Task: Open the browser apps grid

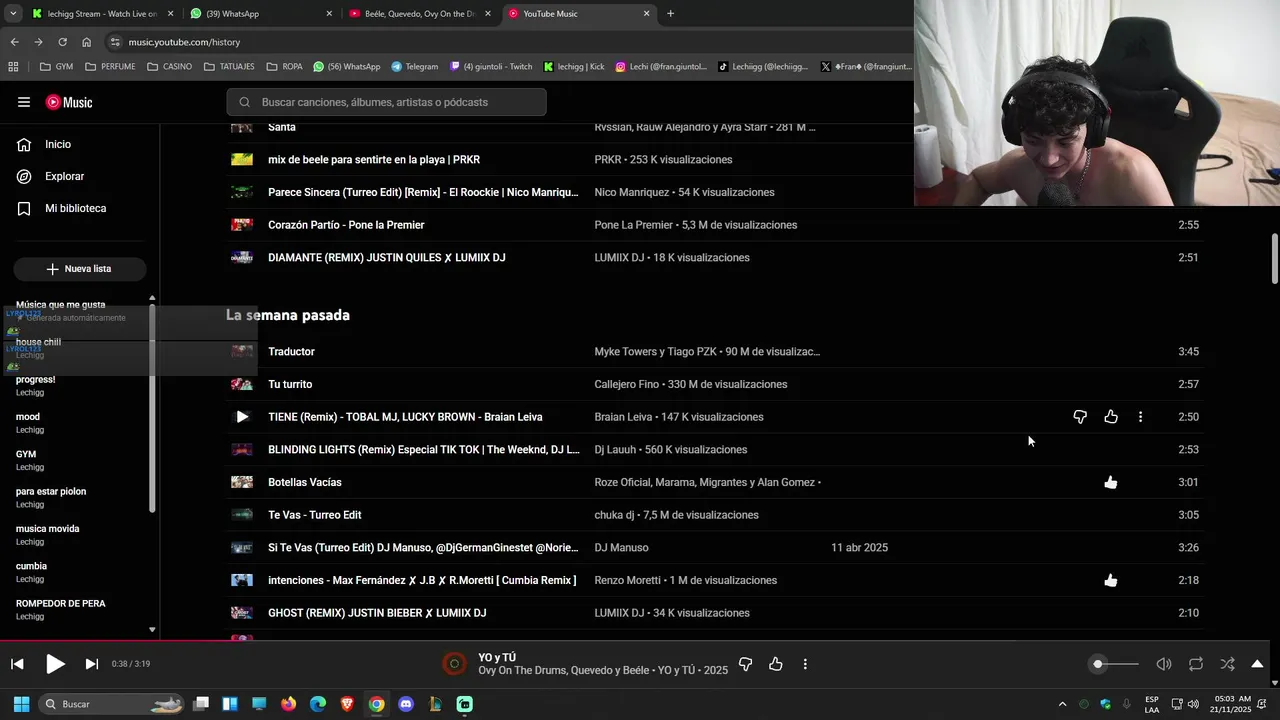Action: click(x=13, y=67)
